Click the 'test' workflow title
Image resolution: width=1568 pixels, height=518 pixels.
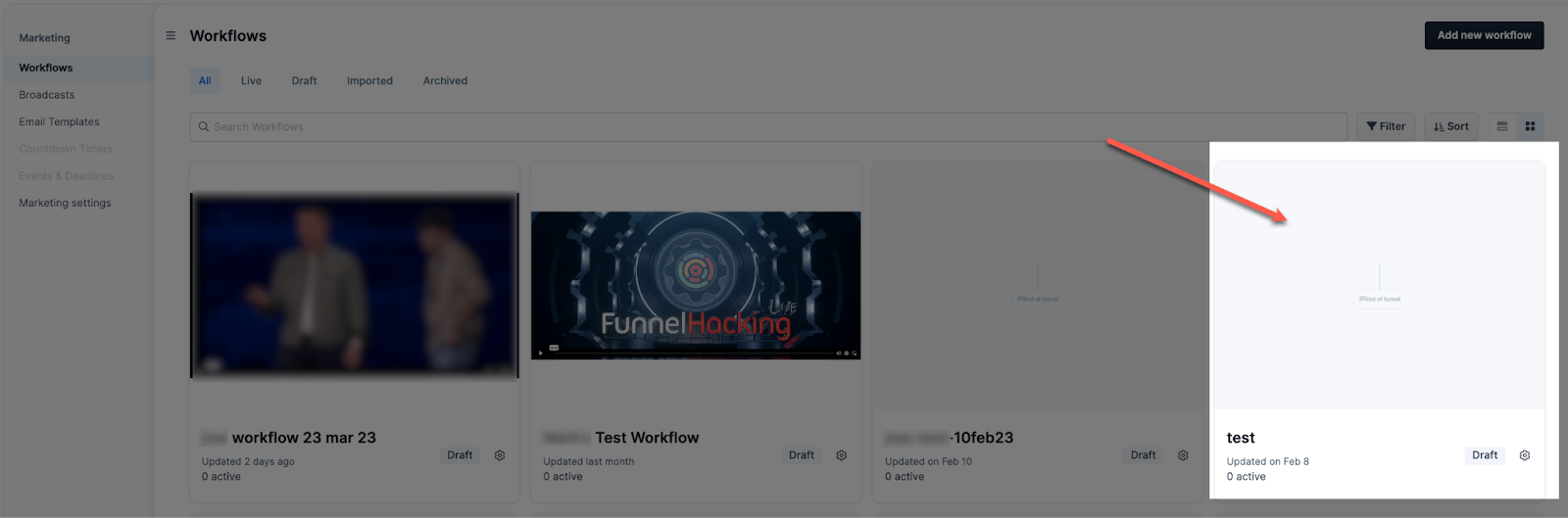1241,438
